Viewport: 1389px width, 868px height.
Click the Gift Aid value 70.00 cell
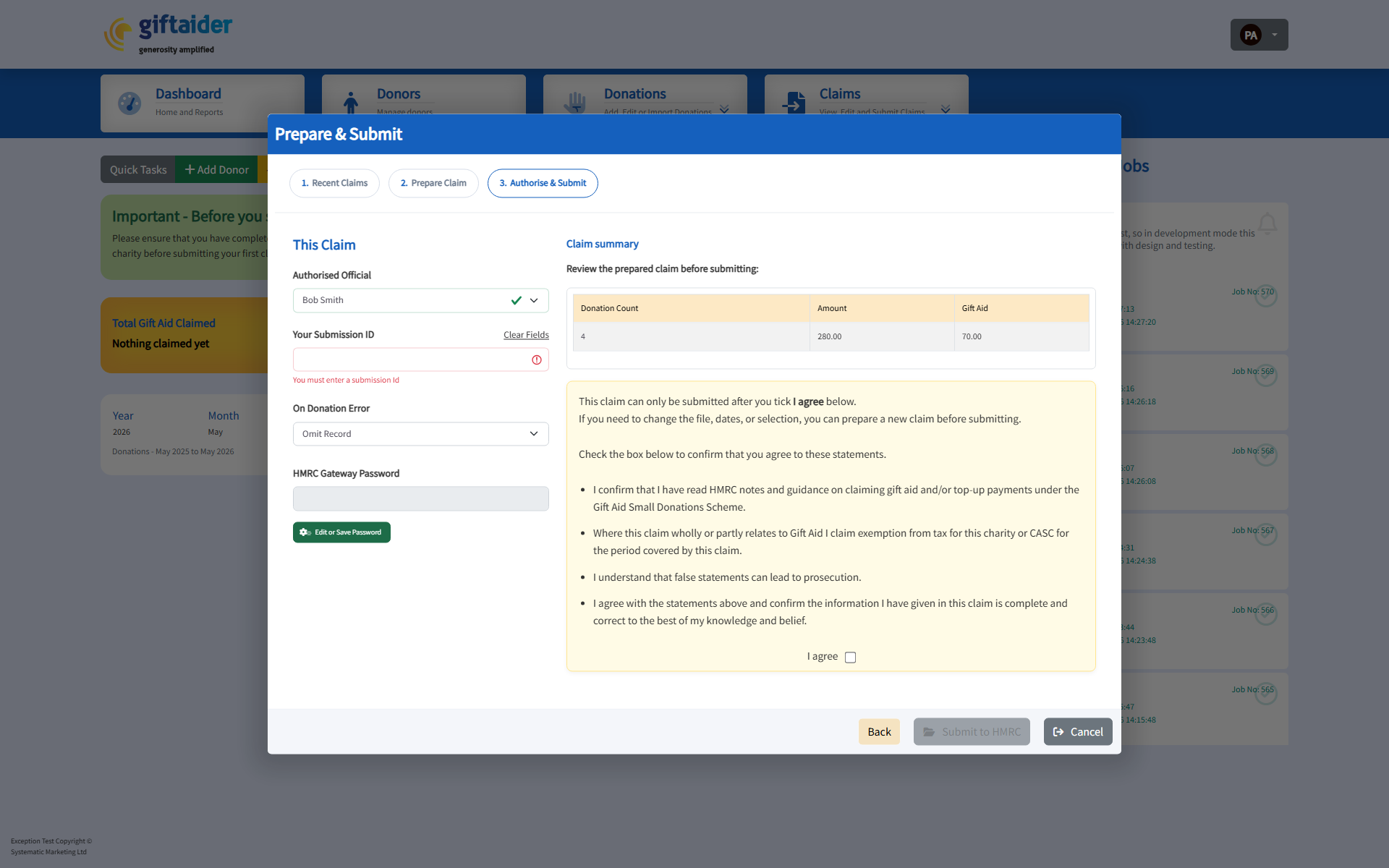tap(1021, 336)
